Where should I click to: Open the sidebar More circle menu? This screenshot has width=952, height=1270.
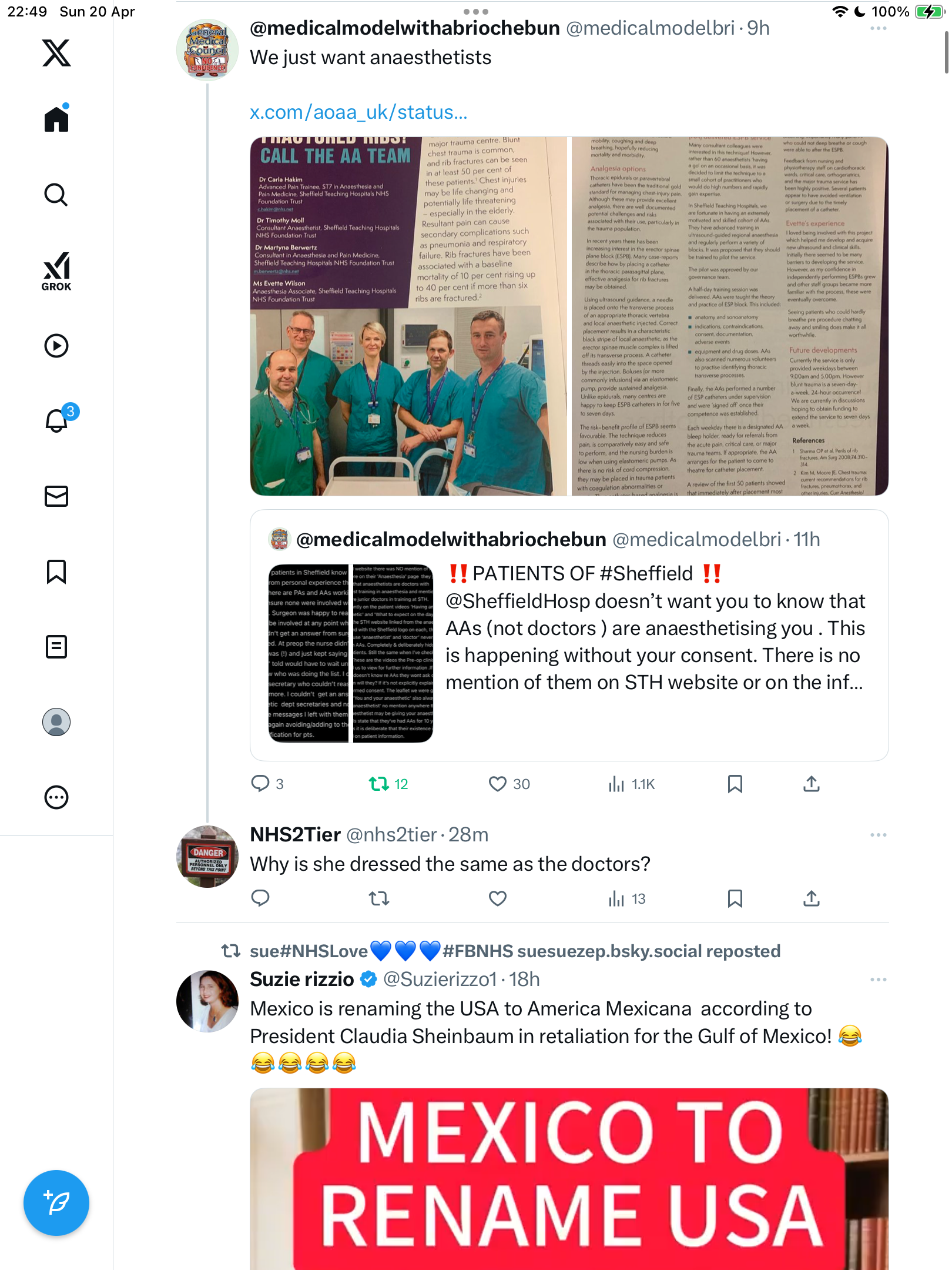click(56, 797)
